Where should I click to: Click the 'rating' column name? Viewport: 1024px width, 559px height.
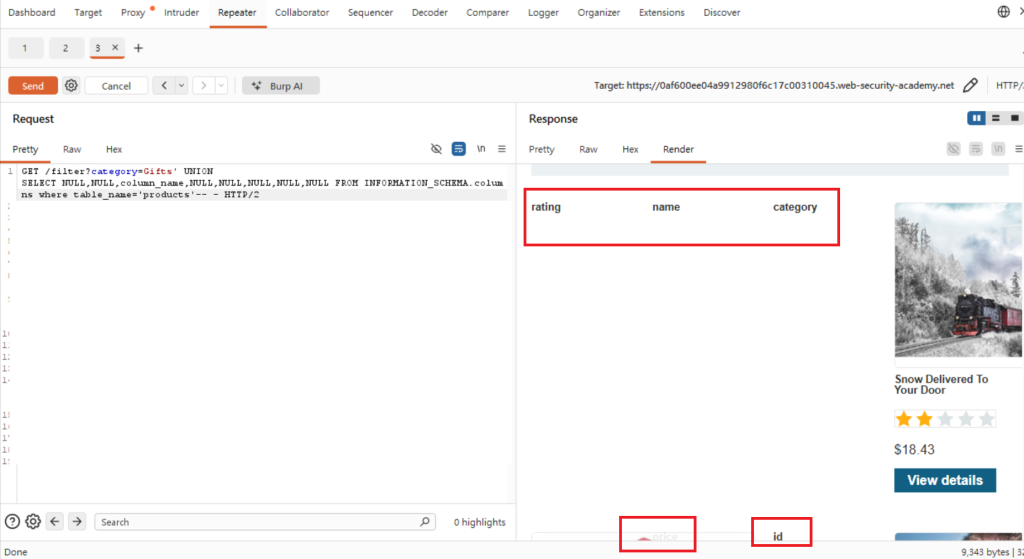point(546,207)
